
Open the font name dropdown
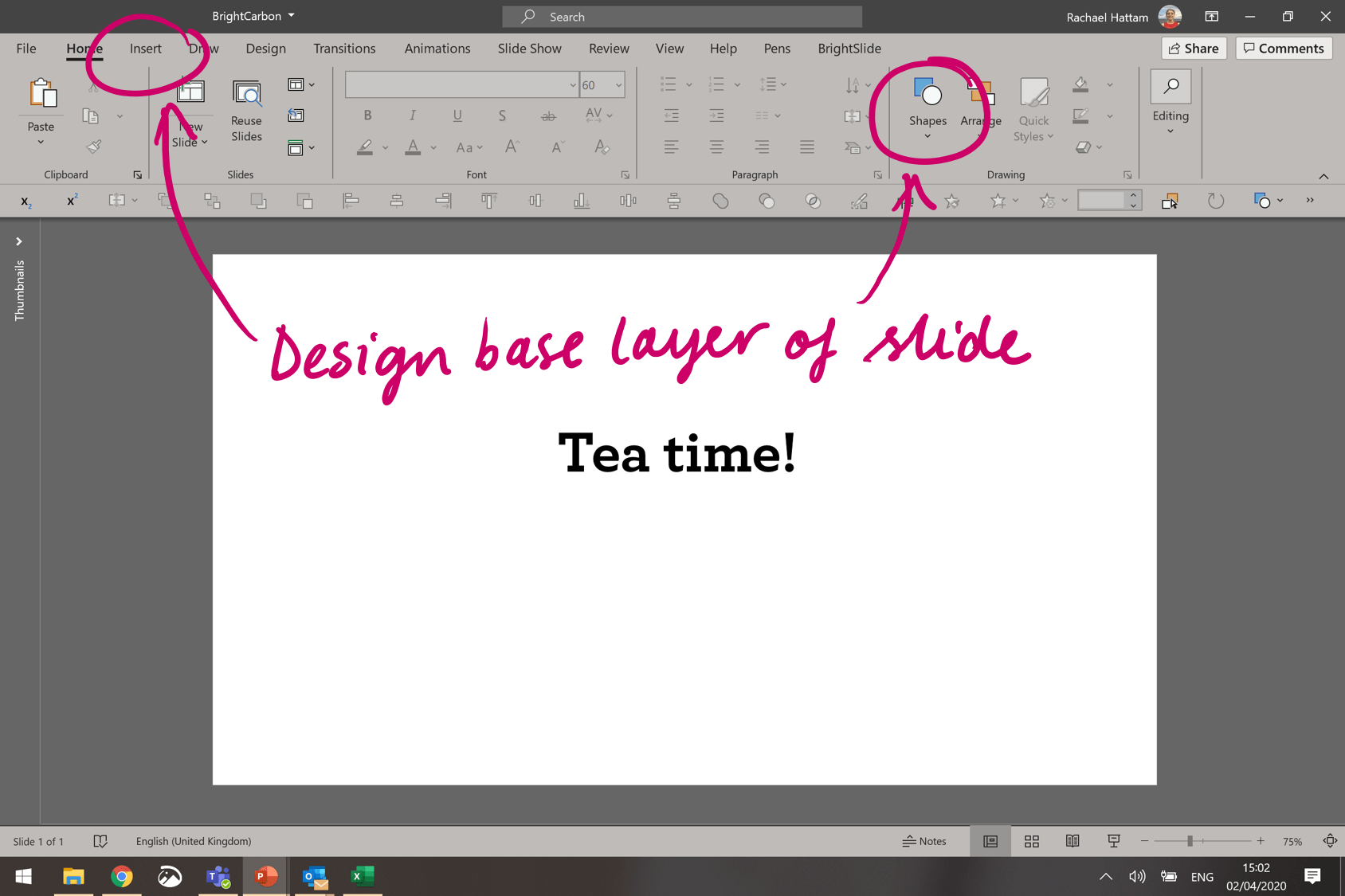[573, 85]
